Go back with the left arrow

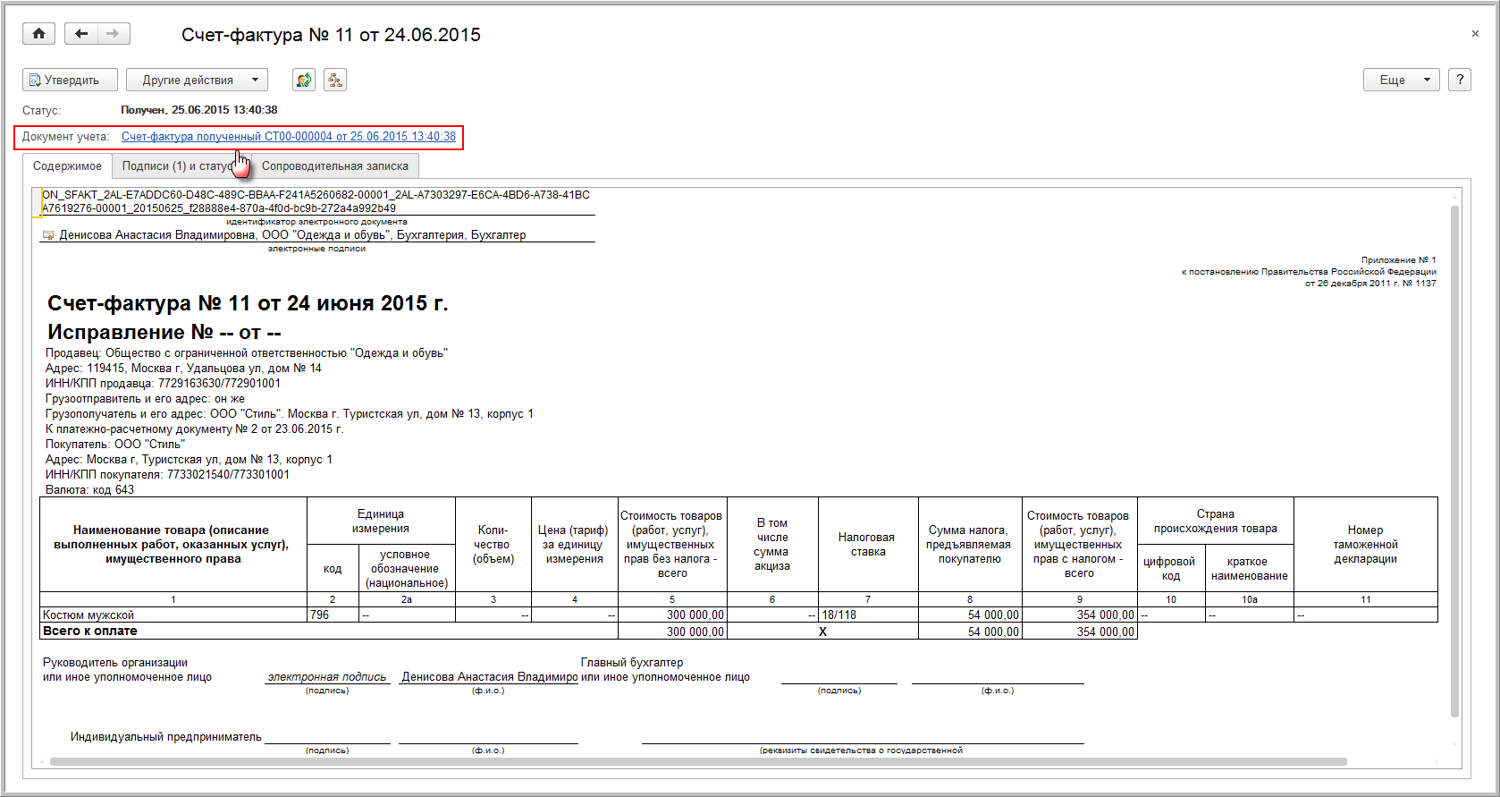[x=81, y=34]
